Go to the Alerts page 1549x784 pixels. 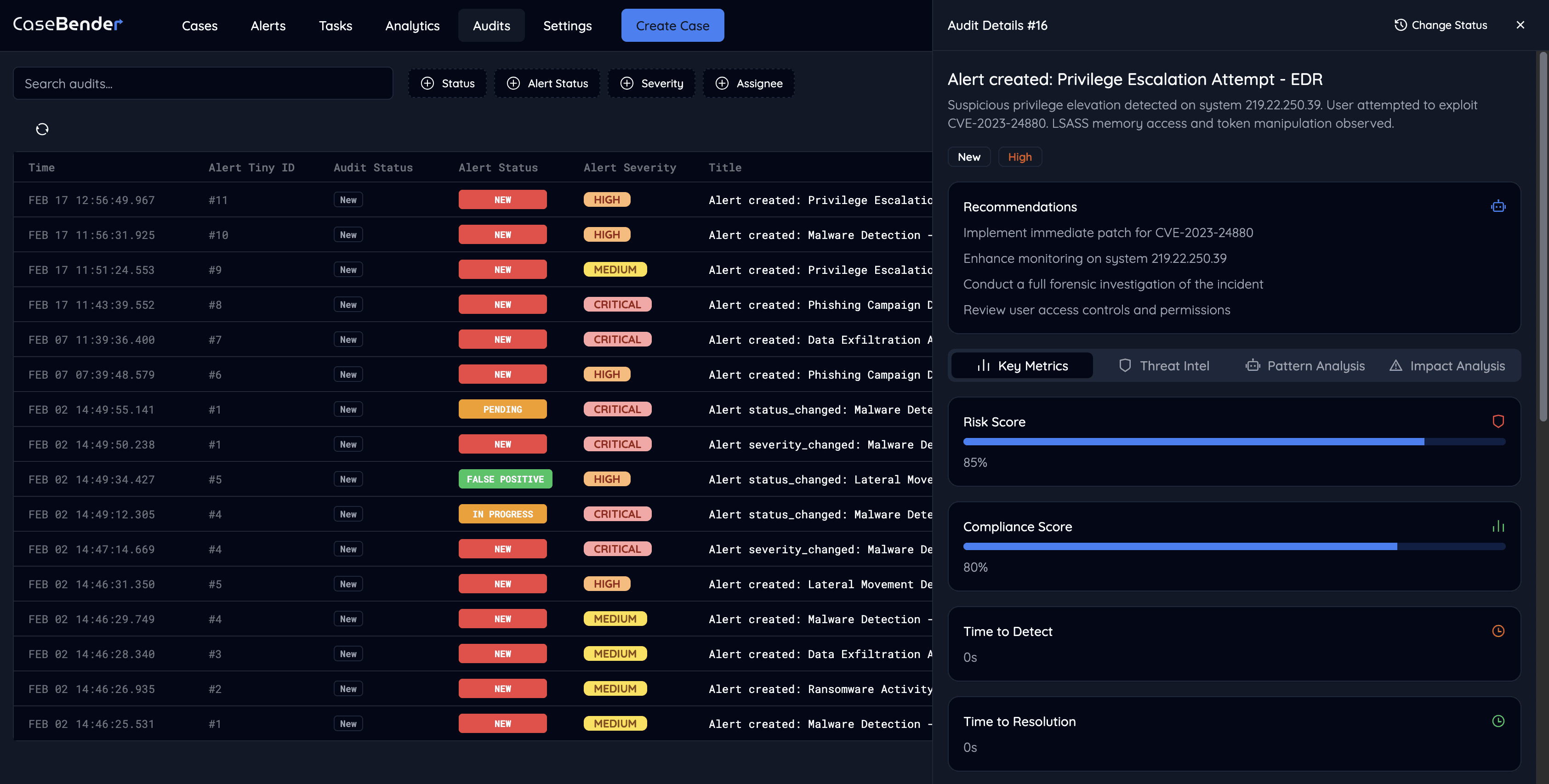point(268,26)
